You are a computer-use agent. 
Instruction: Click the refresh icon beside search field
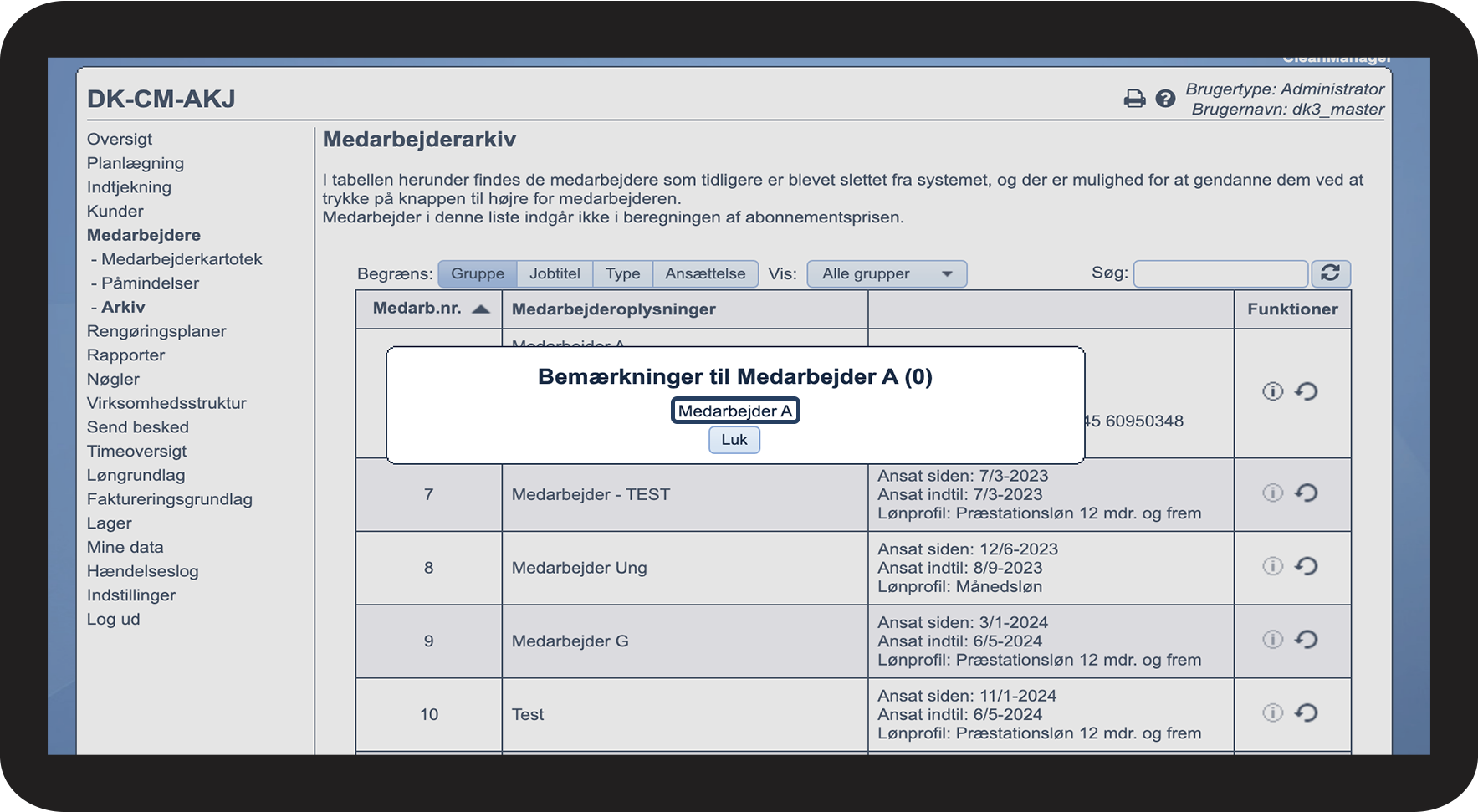click(x=1330, y=273)
